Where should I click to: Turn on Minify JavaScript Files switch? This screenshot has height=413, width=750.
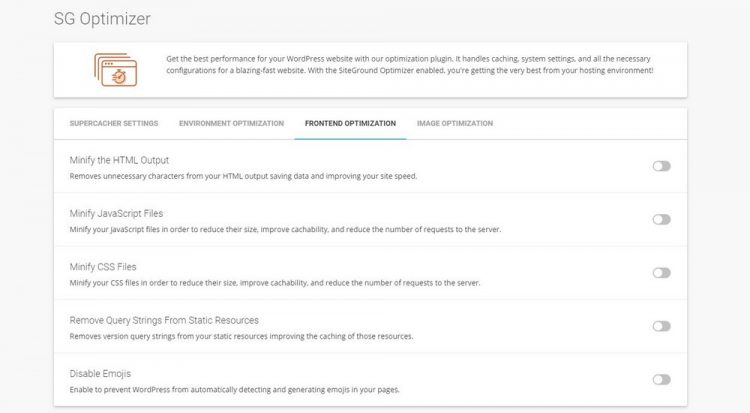tap(661, 219)
